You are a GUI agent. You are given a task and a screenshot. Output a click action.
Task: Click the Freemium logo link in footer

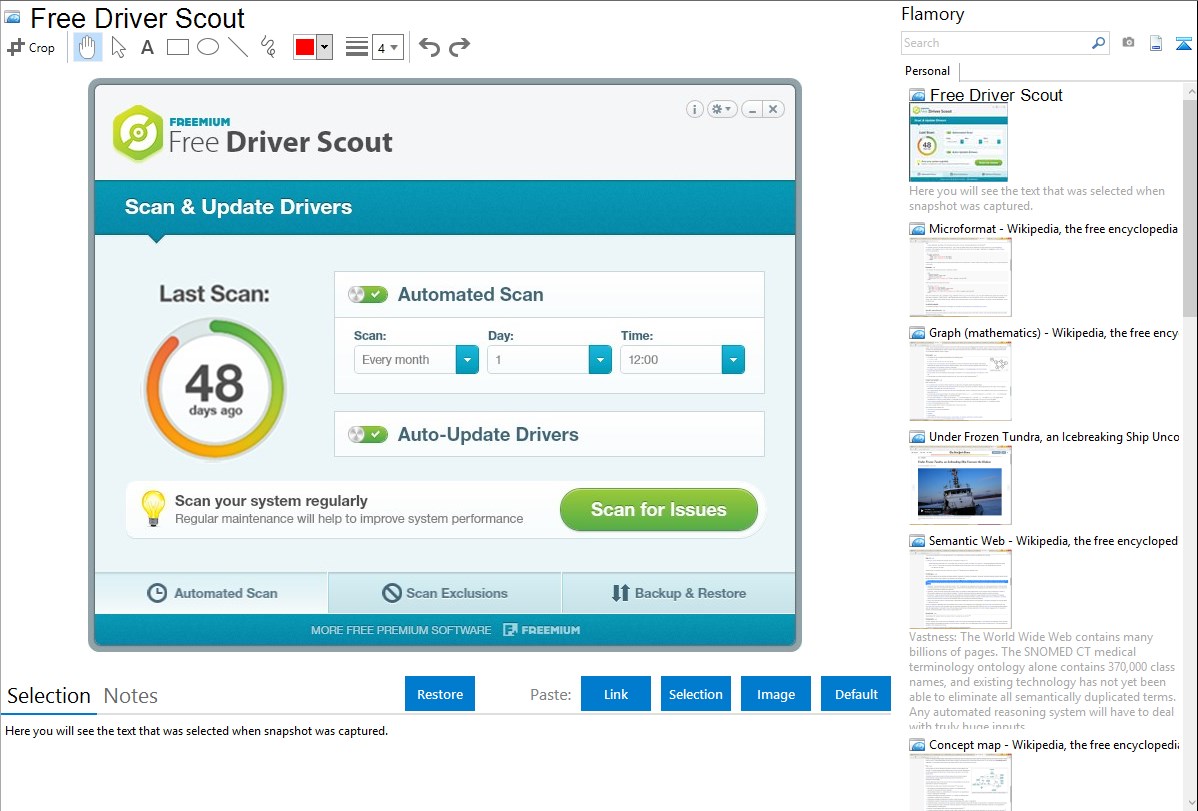pyautogui.click(x=542, y=630)
